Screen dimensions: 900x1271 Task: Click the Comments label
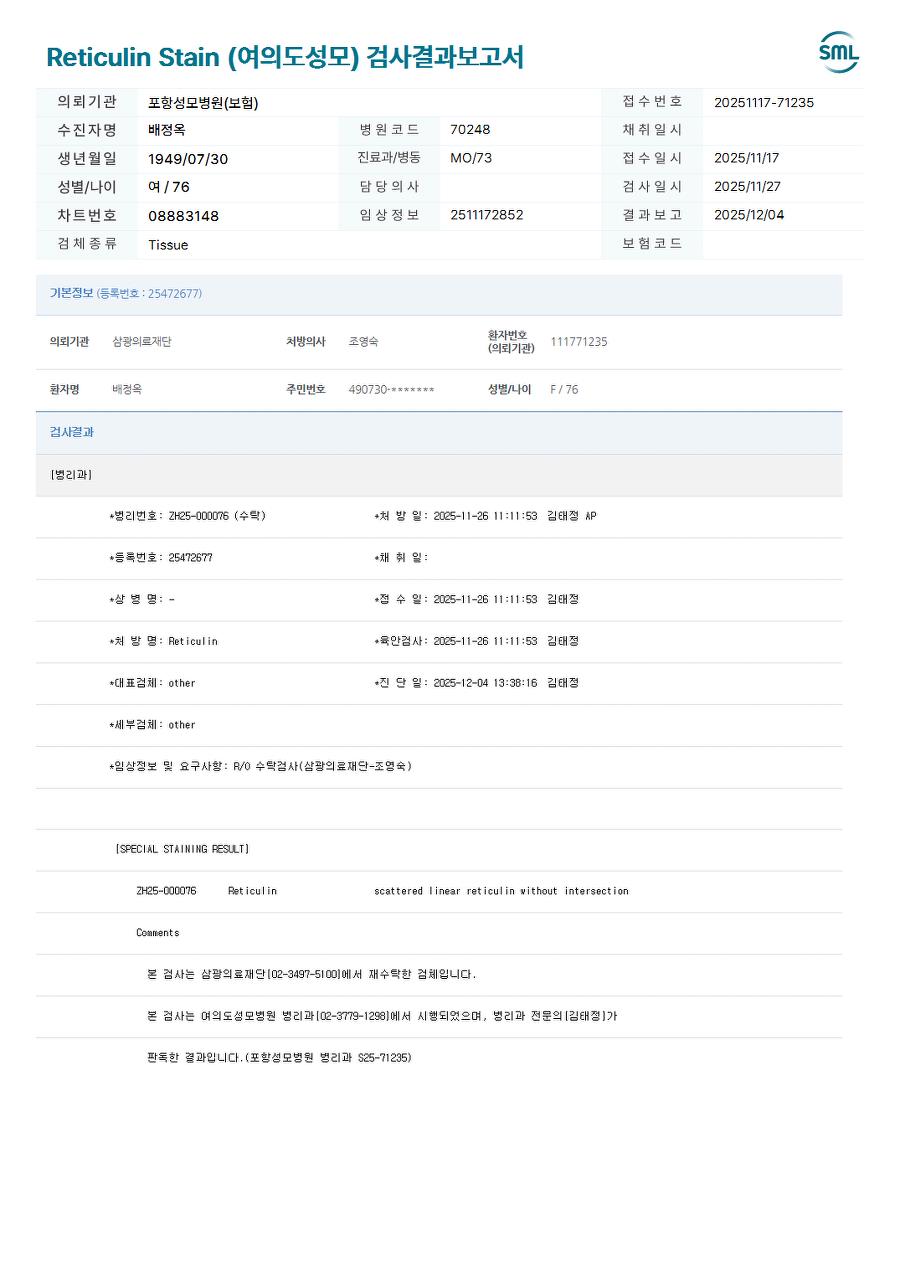point(158,933)
